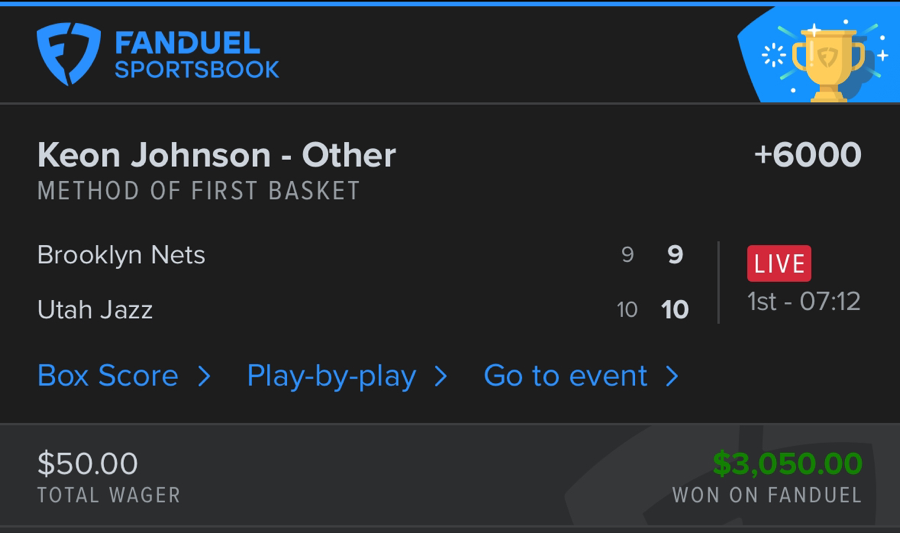This screenshot has height=533, width=900.
Task: Select the Keon Johnson - Other bet title
Action: pyautogui.click(x=216, y=155)
